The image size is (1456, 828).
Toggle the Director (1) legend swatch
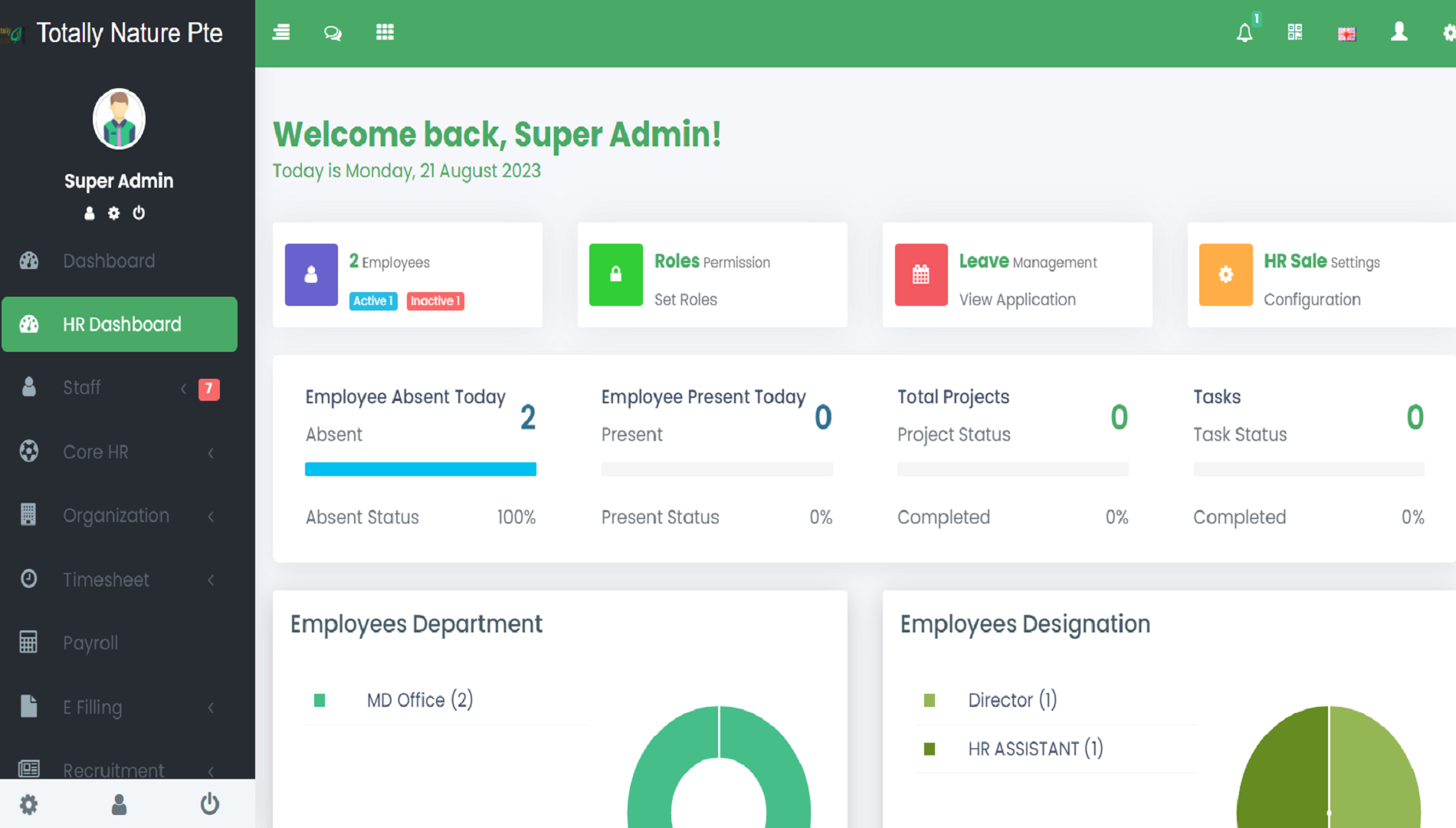click(930, 700)
